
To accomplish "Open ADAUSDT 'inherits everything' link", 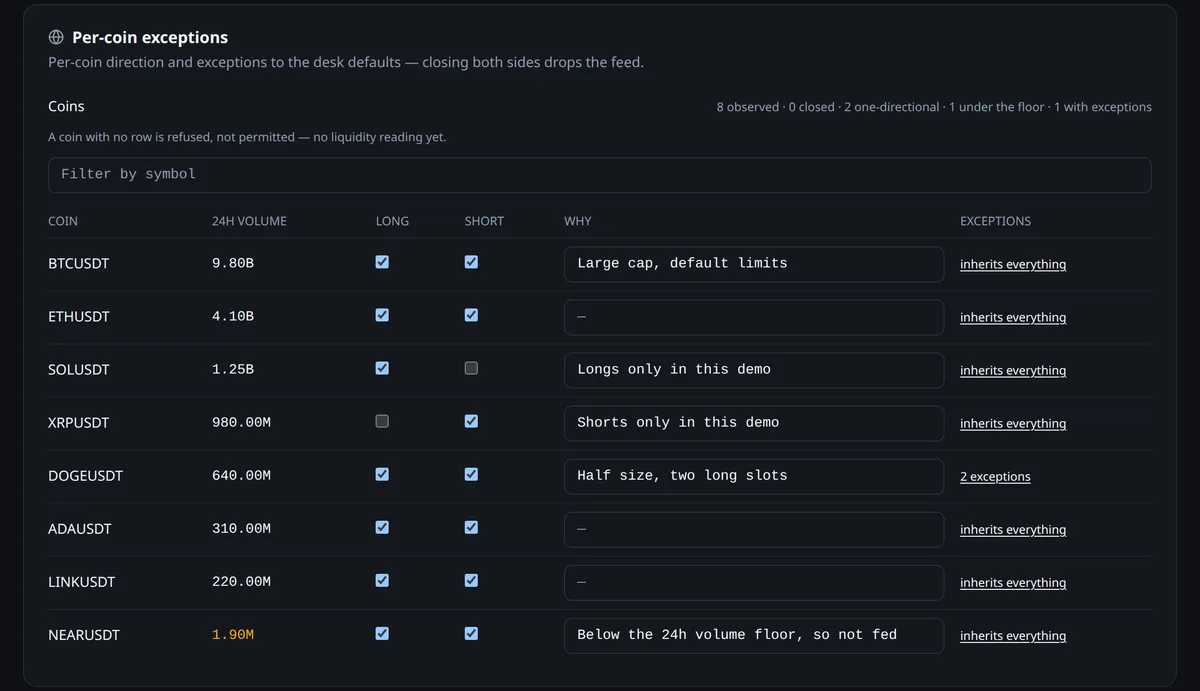I will click(x=1013, y=529).
